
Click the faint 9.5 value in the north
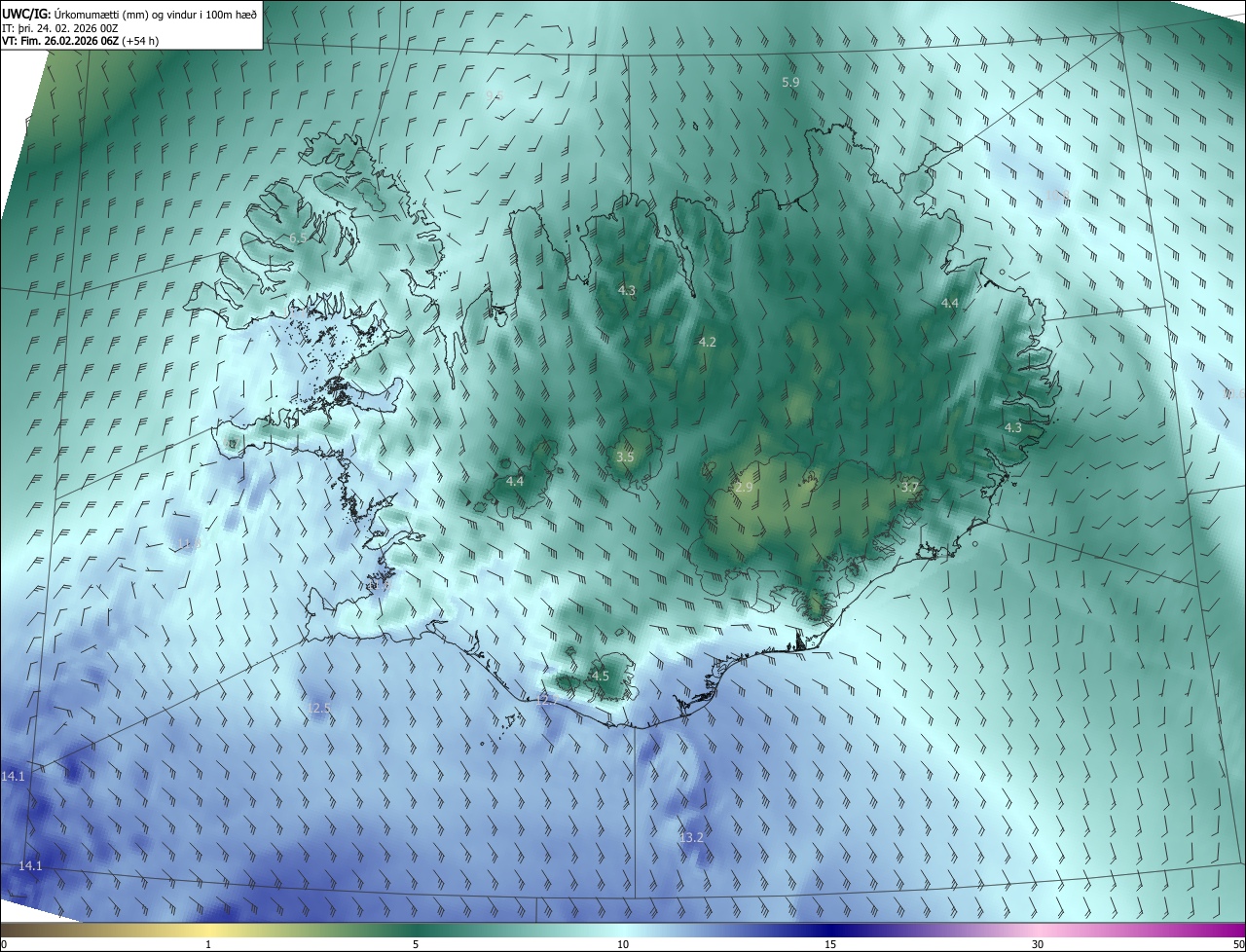pyautogui.click(x=494, y=94)
